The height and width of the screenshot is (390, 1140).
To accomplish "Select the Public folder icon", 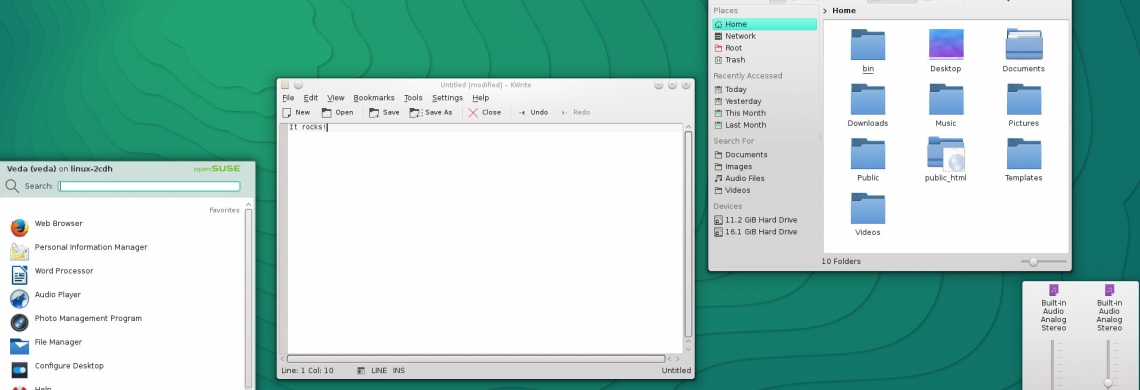I will click(867, 154).
